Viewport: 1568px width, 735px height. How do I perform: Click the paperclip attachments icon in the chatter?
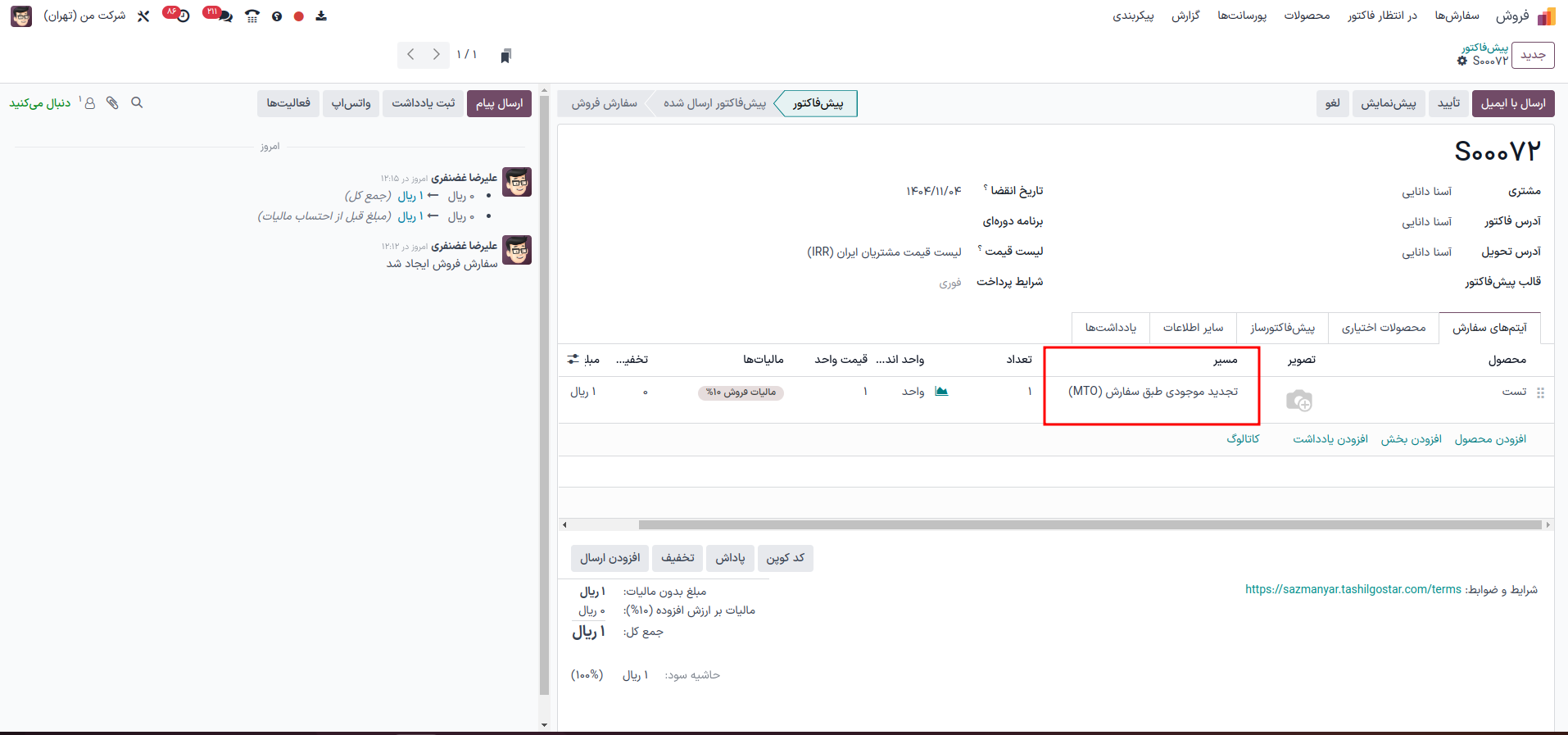[x=112, y=103]
